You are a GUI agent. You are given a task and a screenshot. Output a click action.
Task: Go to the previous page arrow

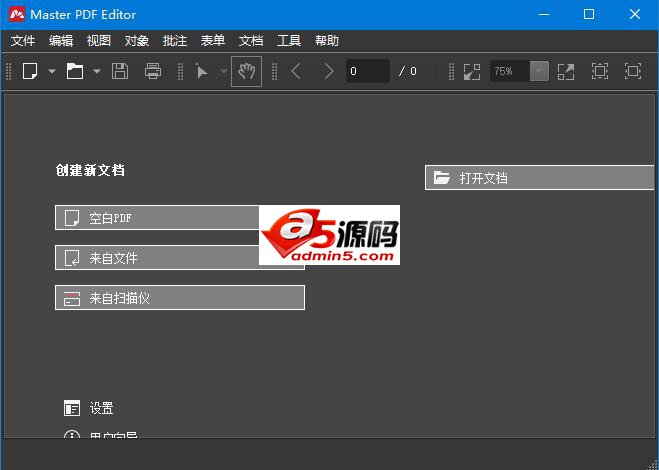point(296,71)
